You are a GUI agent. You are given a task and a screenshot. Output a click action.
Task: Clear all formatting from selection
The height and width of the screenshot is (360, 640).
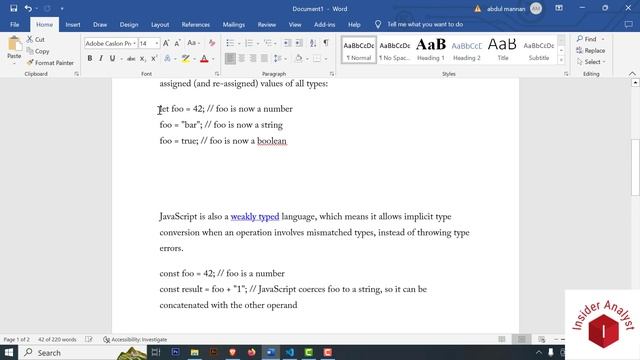coord(211,43)
